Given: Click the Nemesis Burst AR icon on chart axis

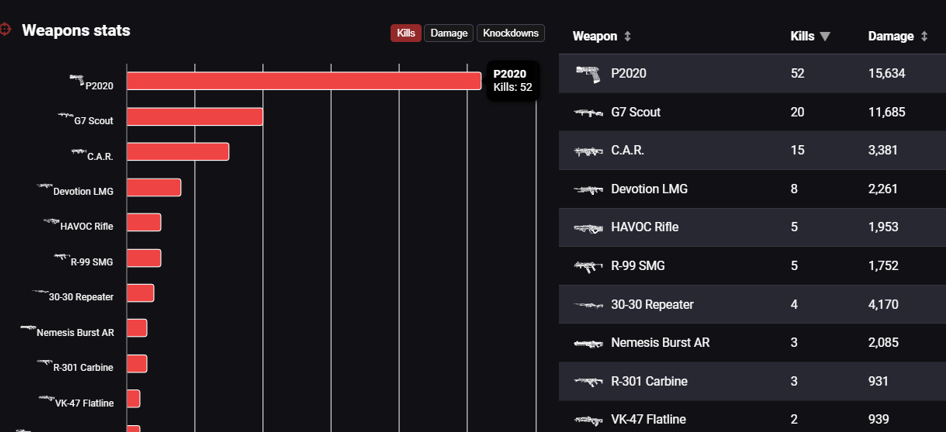Looking at the screenshot, I should point(28,328).
